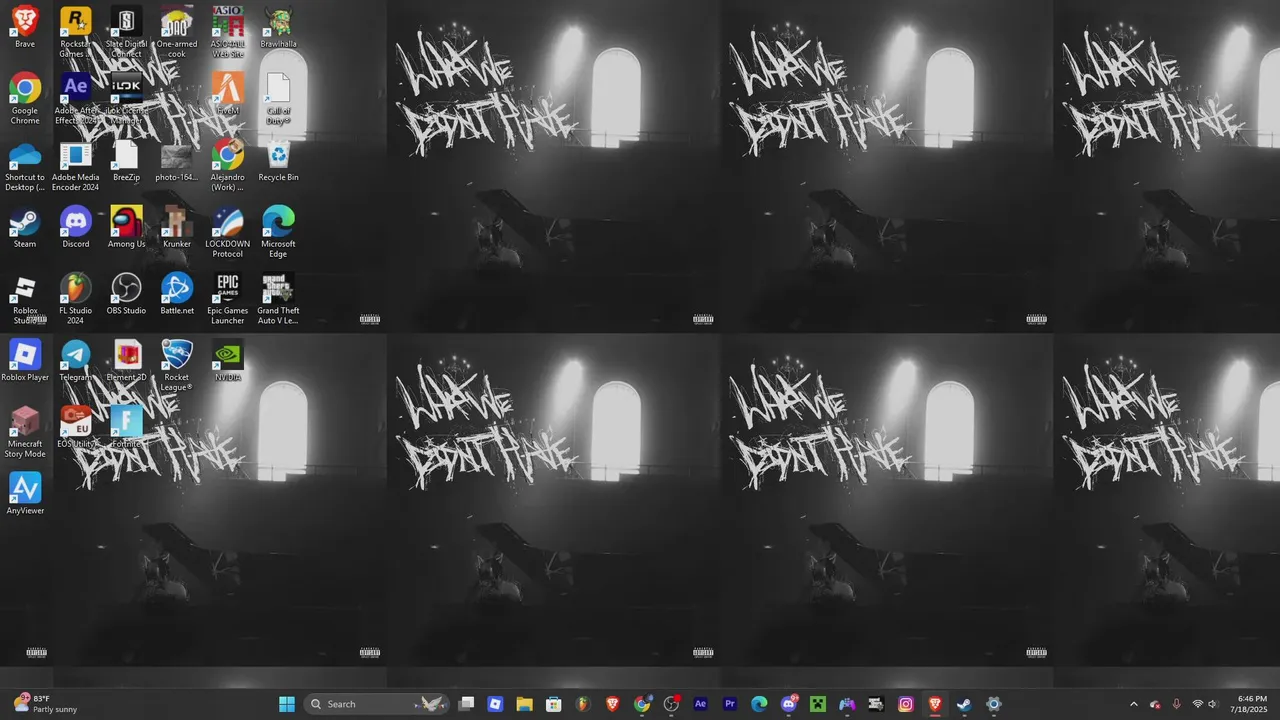Open the Minecraft taskbar icon

(817, 704)
